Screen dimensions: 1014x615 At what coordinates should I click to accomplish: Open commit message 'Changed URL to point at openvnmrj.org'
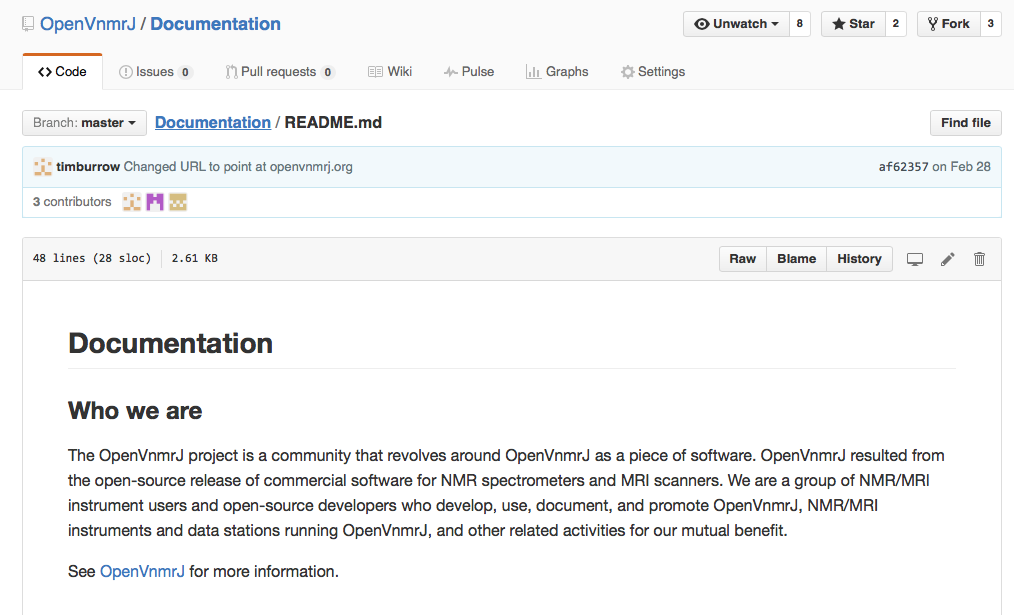coord(238,167)
